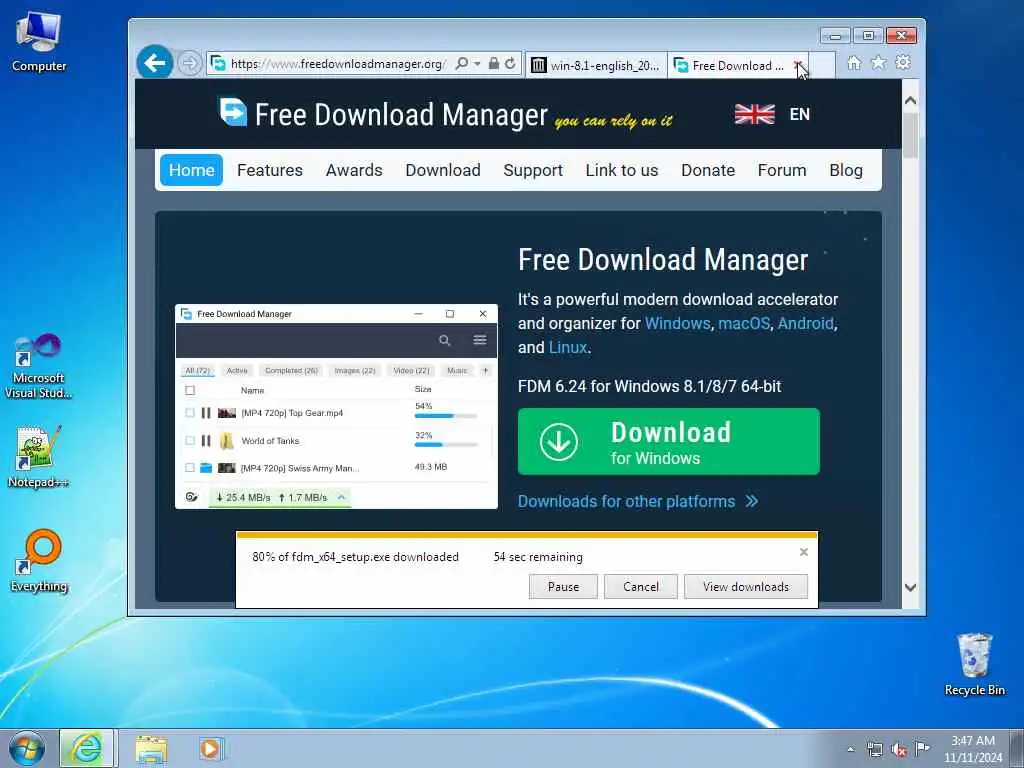The height and width of the screenshot is (768, 1024).
Task: Pause the fdm_x64_setup.exe download
Action: click(563, 586)
